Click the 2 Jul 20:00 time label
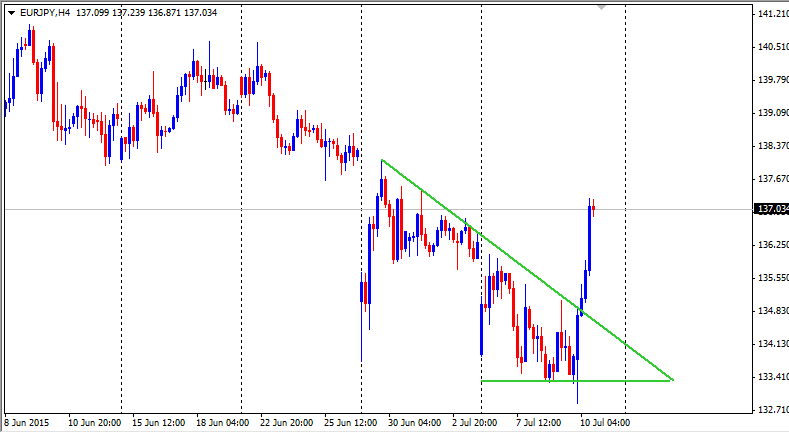The width and height of the screenshot is (789, 433). coord(475,422)
